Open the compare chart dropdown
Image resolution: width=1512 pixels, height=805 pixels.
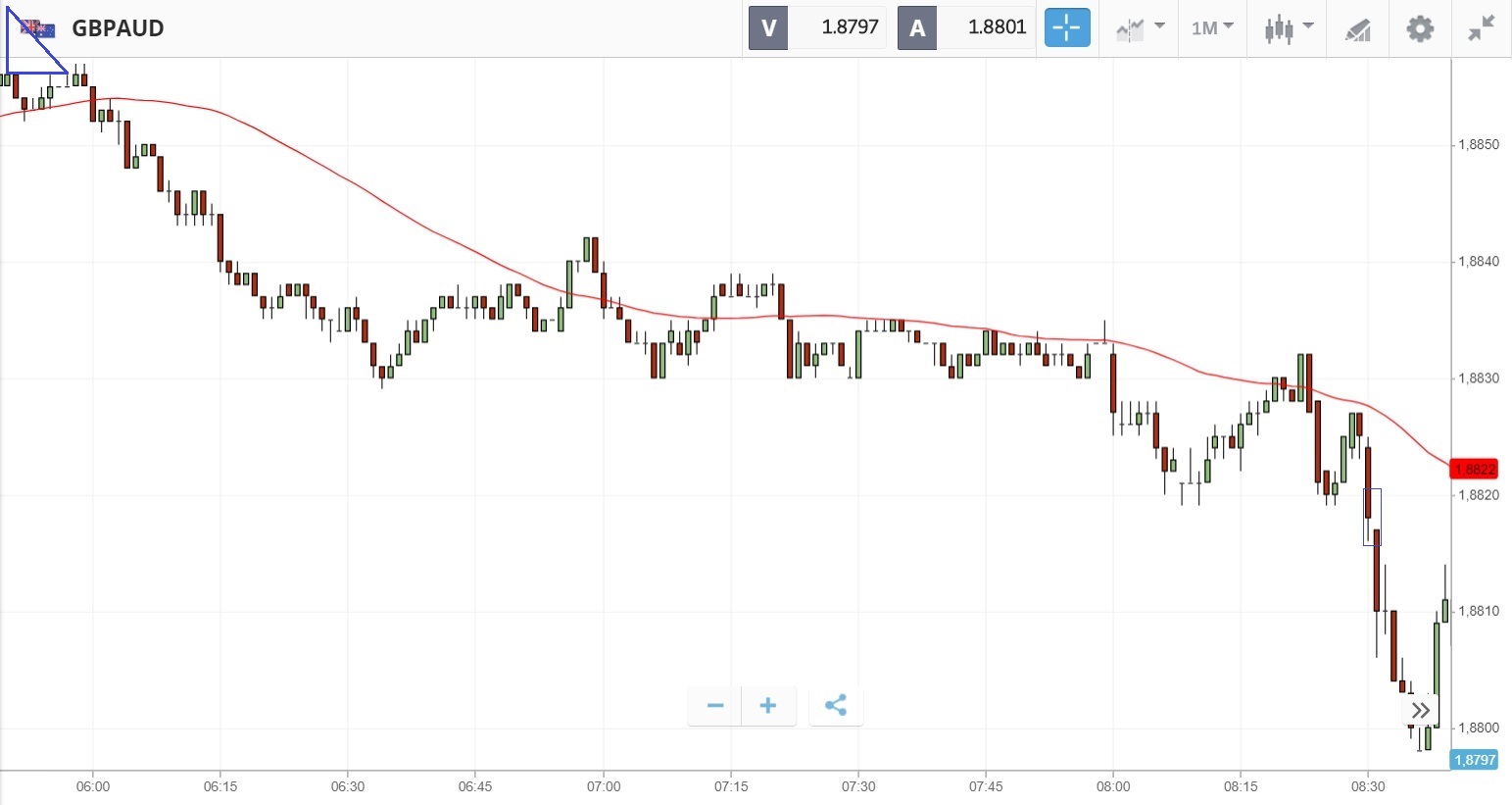pos(1140,27)
